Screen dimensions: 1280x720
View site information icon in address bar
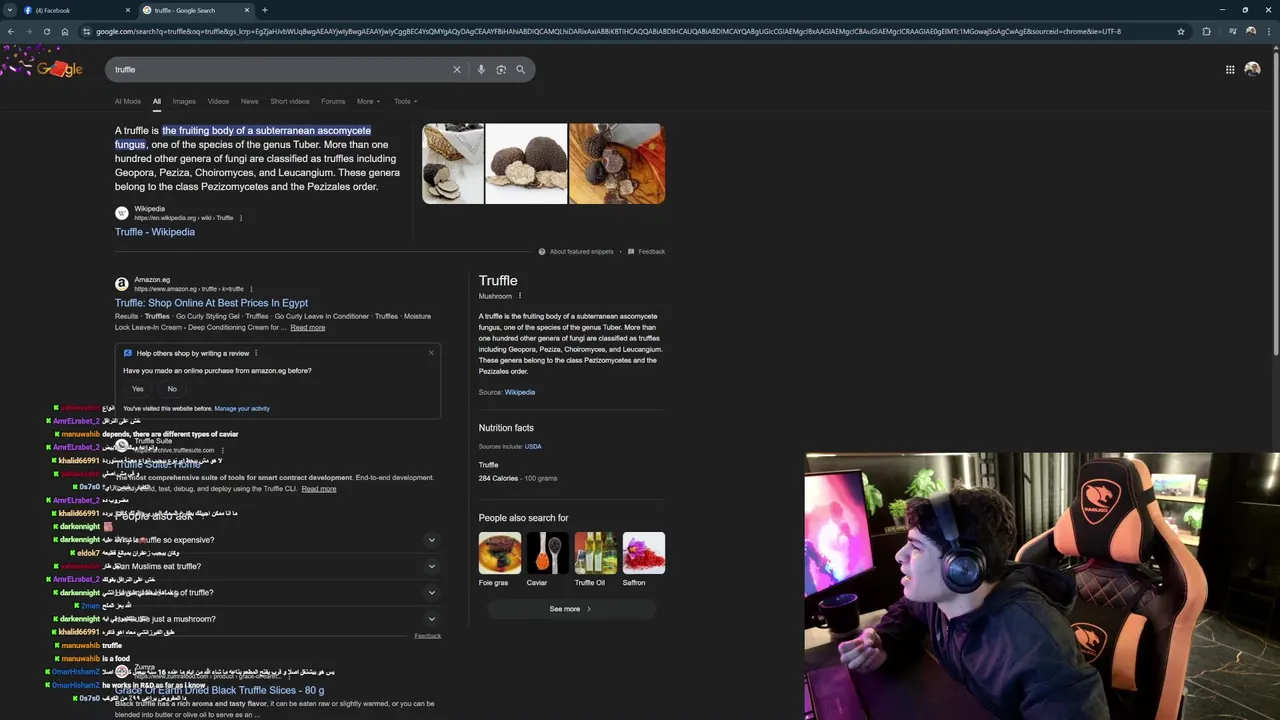tap(87, 31)
